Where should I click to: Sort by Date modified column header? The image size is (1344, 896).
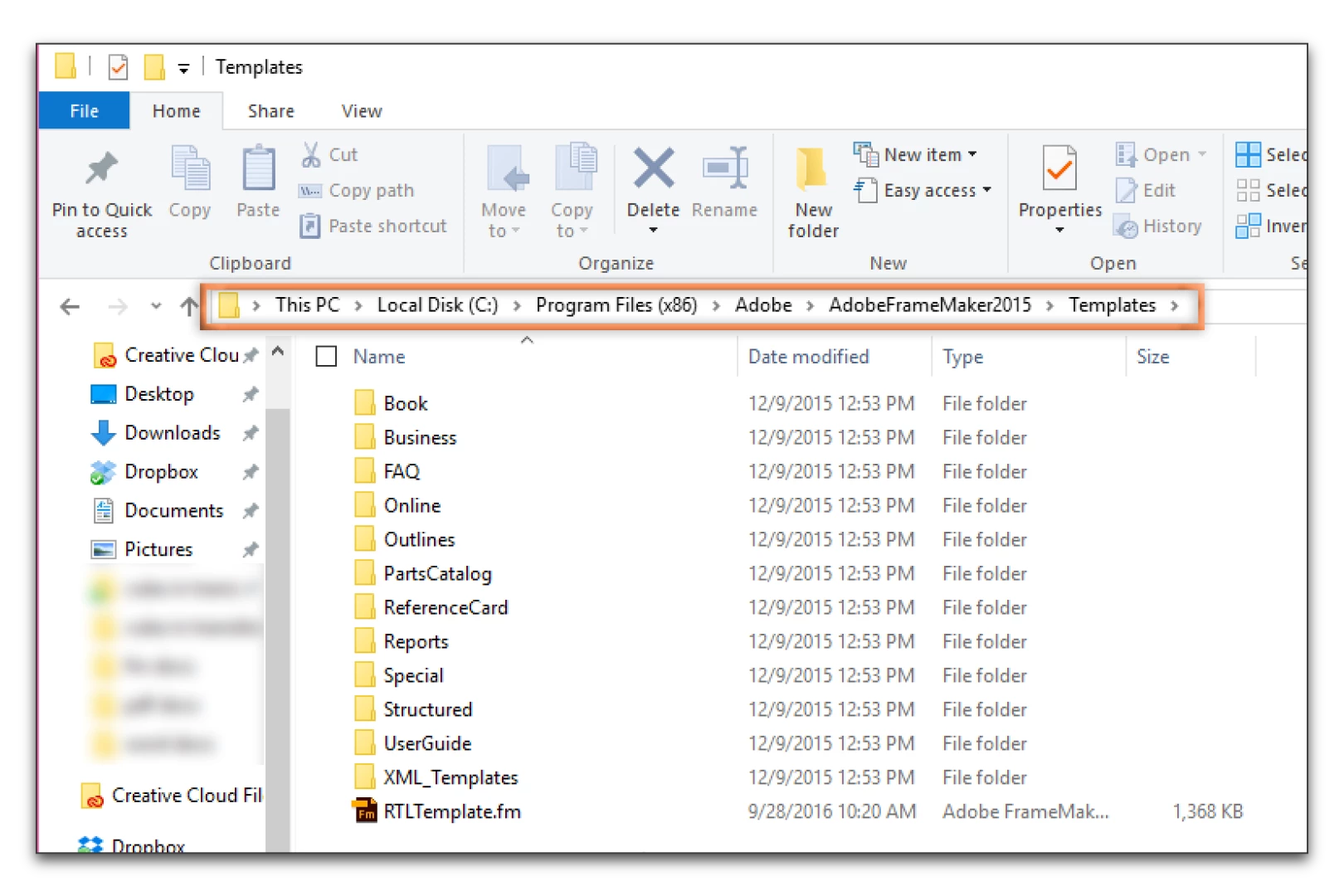(809, 357)
